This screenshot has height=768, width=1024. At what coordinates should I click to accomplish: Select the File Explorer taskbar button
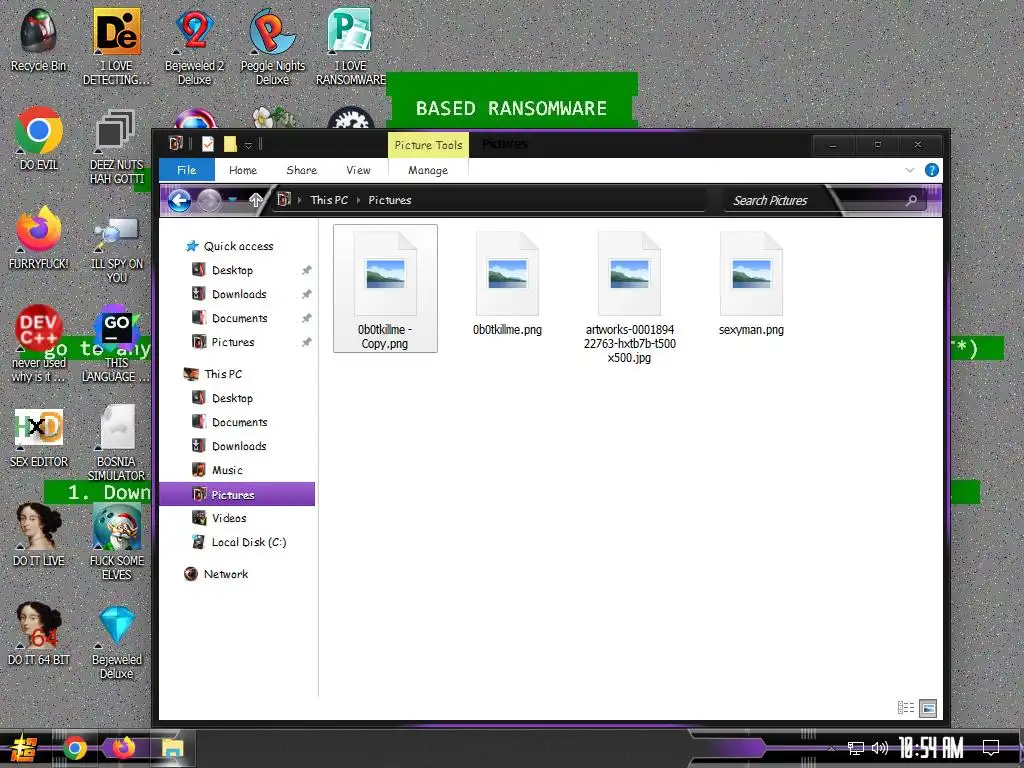(172, 748)
